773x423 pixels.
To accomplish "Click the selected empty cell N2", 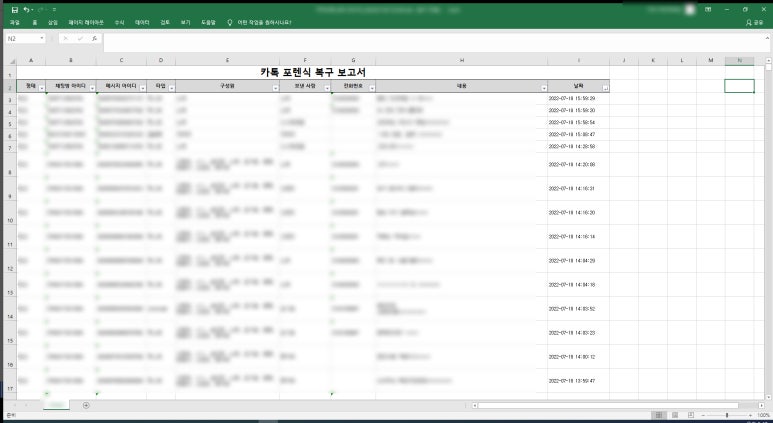I will click(739, 86).
